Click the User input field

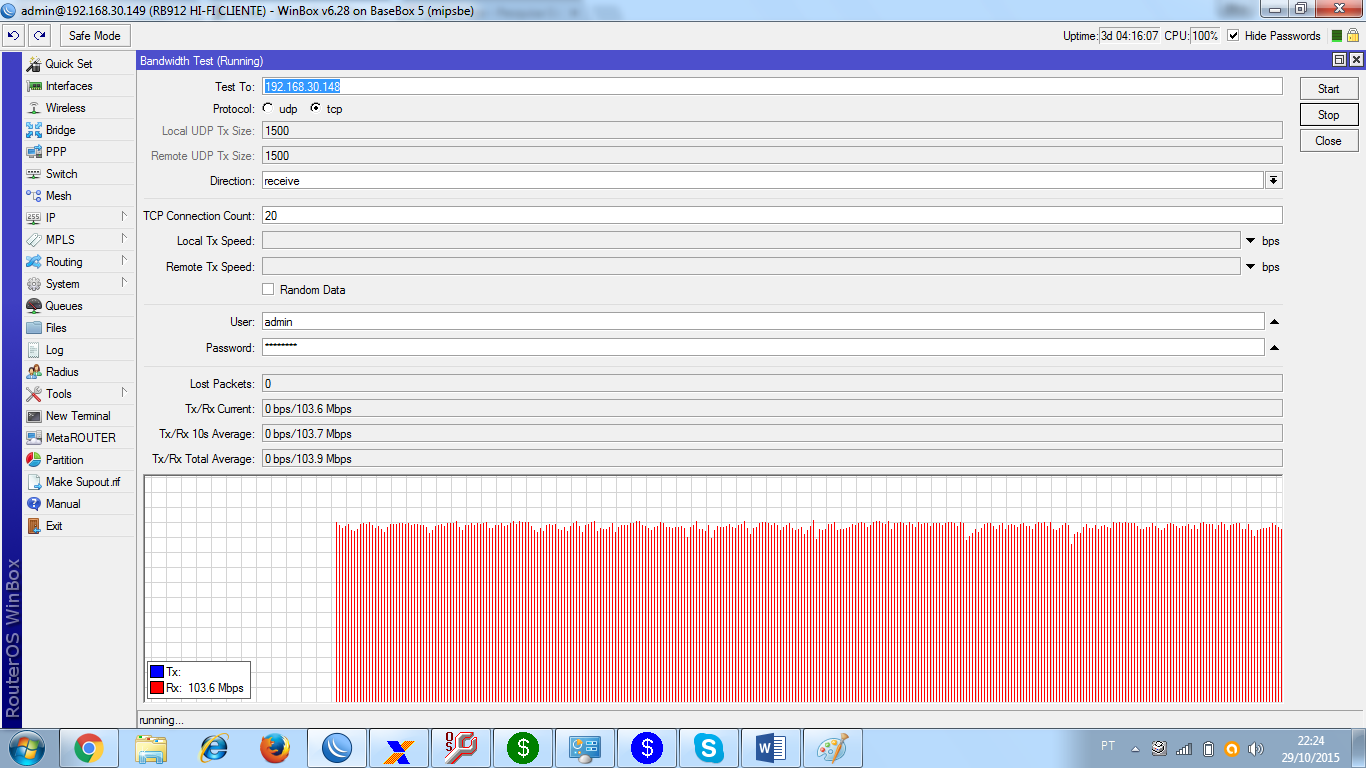pos(763,322)
